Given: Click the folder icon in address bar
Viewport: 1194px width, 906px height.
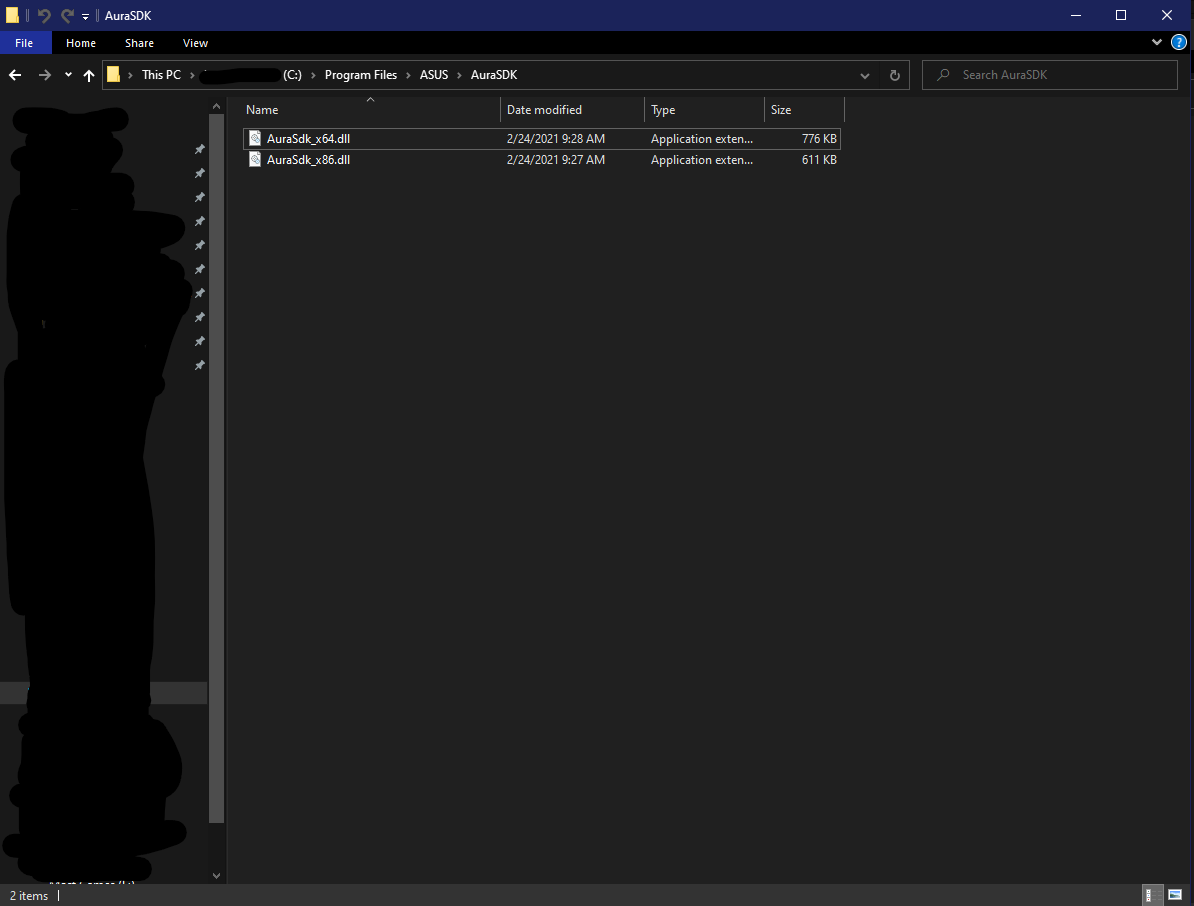Looking at the screenshot, I should (113, 75).
